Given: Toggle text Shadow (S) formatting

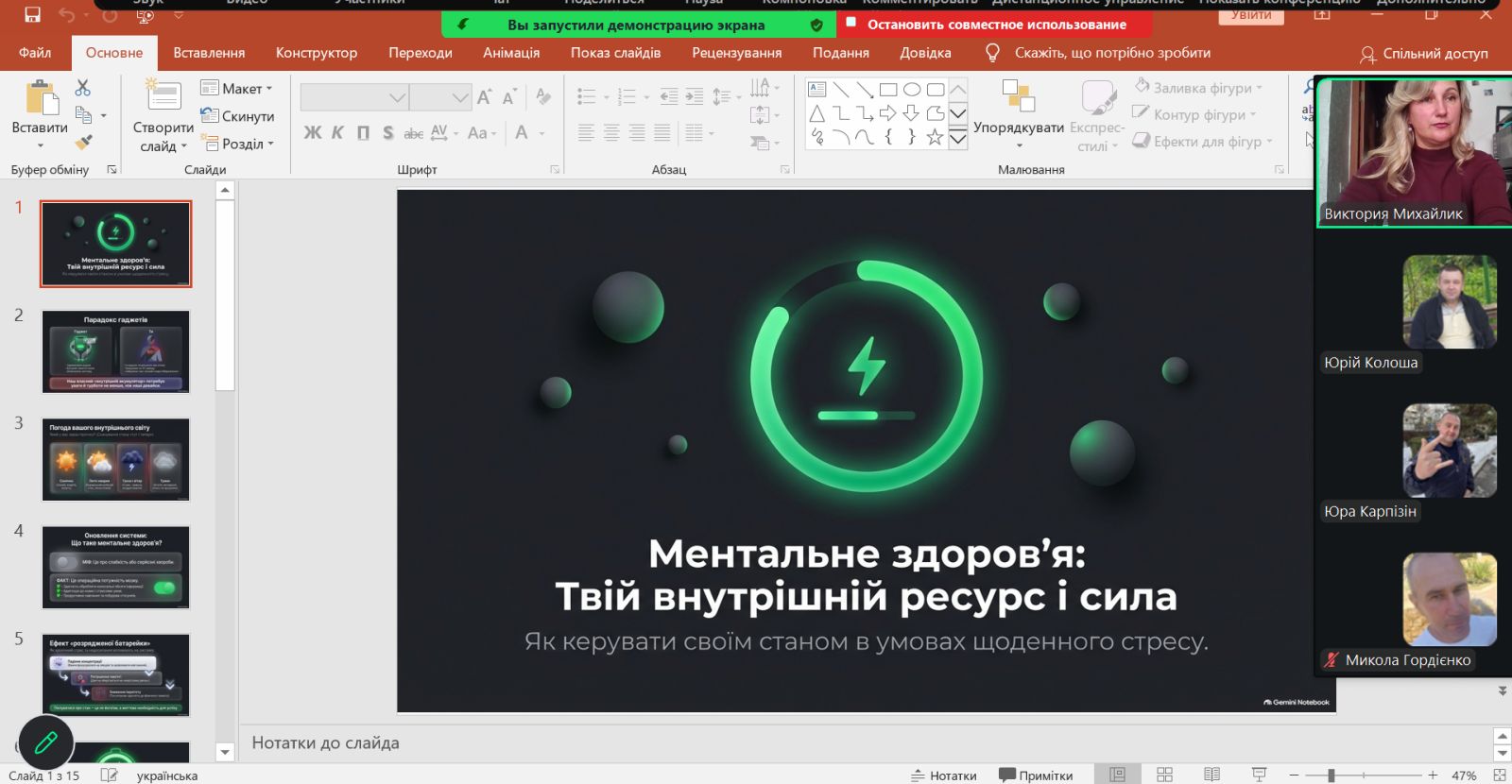Looking at the screenshot, I should coord(387,133).
